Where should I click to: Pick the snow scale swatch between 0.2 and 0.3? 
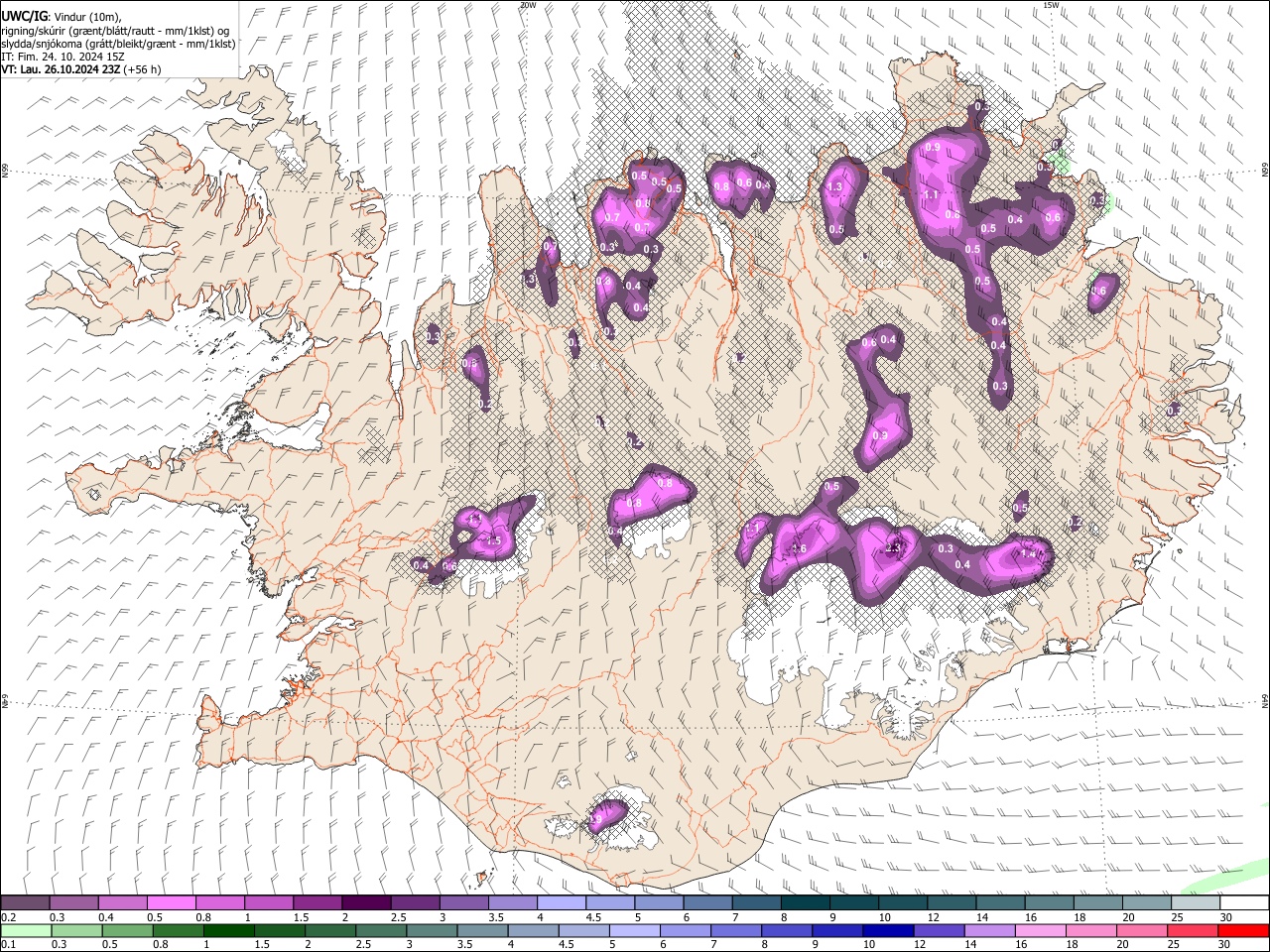(25, 903)
